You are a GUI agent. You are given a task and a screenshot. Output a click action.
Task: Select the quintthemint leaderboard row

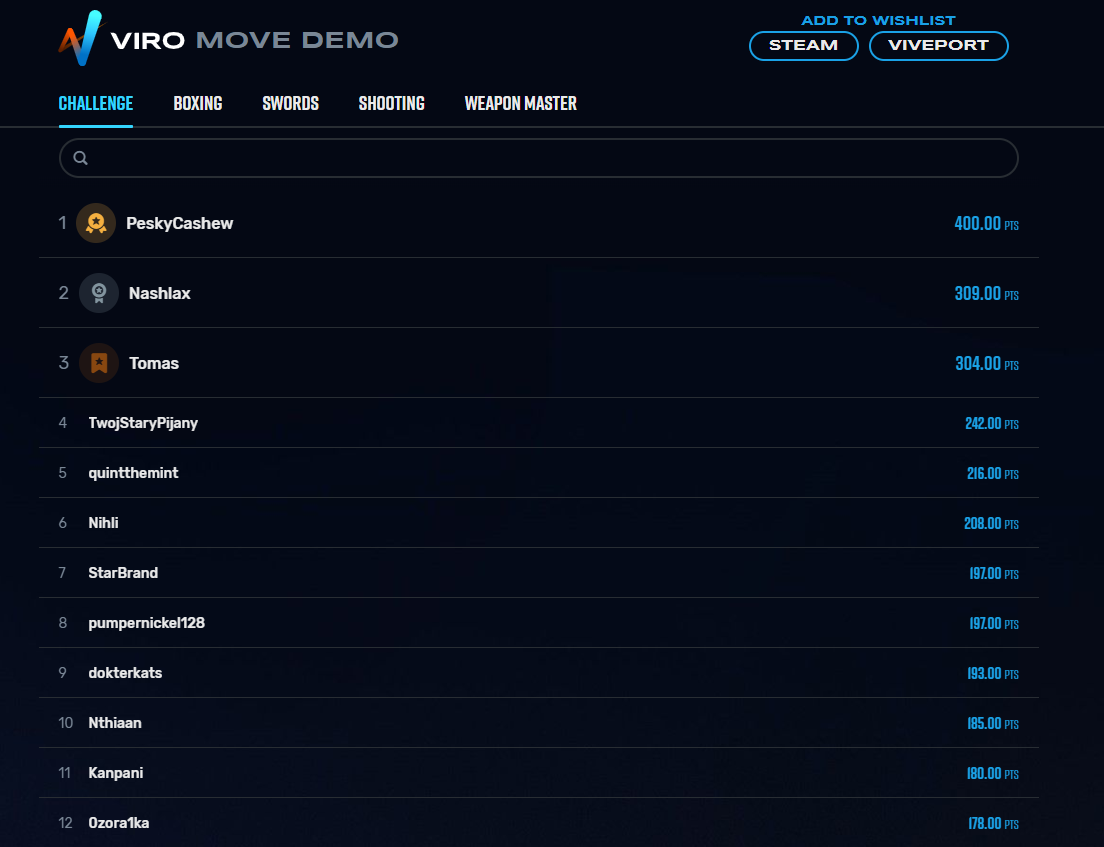(x=133, y=473)
